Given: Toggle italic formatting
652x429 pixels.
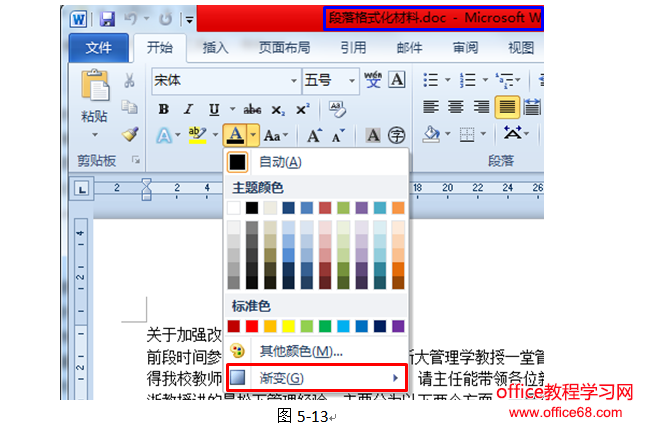Looking at the screenshot, I should click(189, 109).
